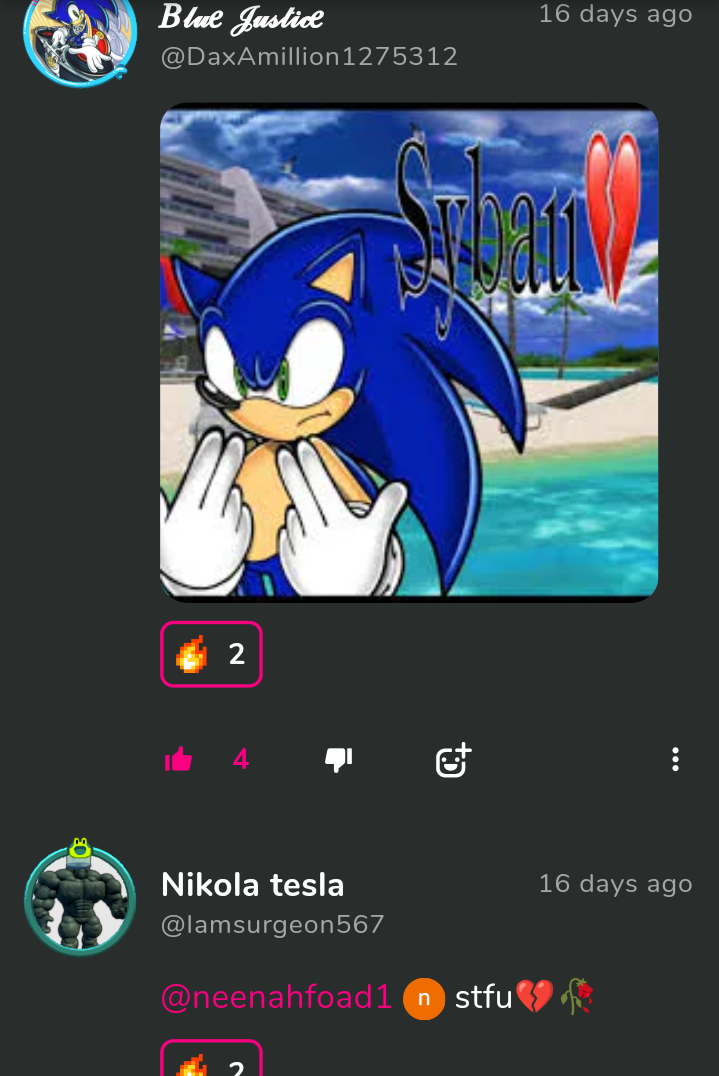This screenshot has height=1076, width=719.
Task: Tap the orange n avatar badge
Action: point(424,998)
